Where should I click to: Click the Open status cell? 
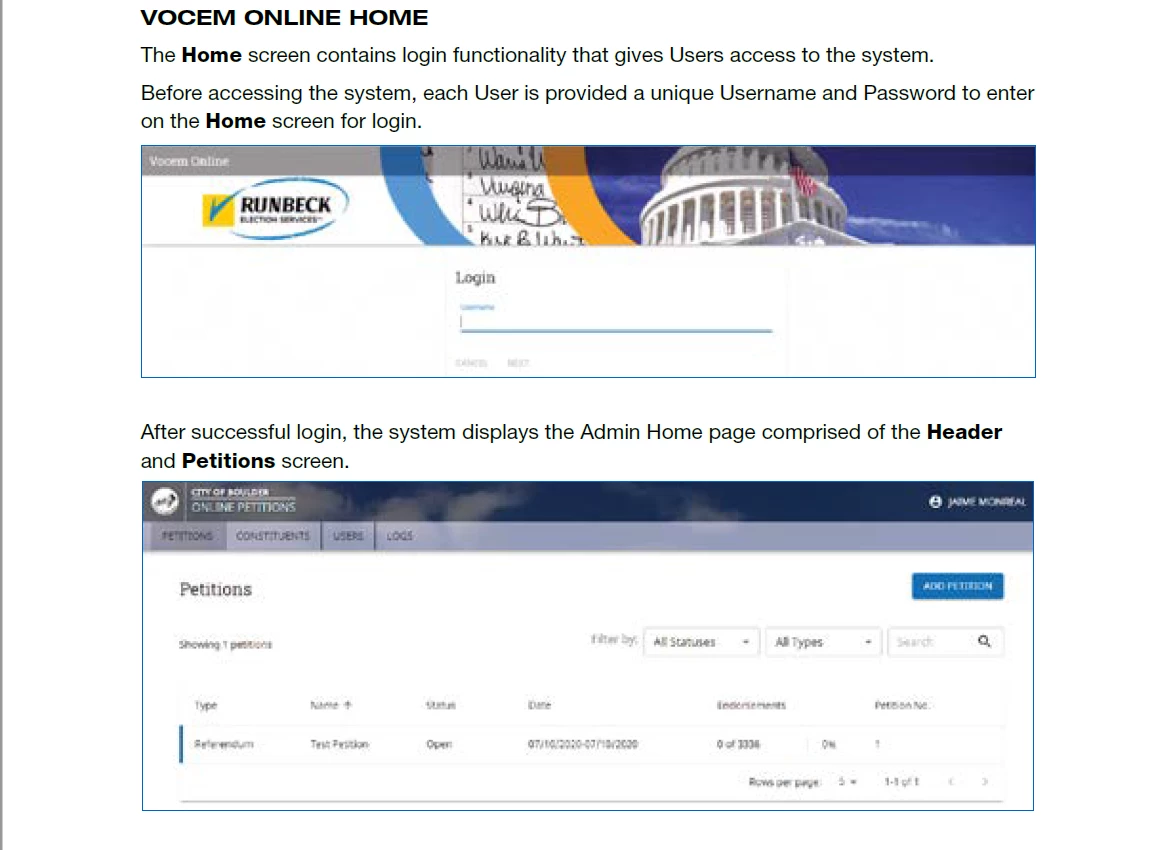pyautogui.click(x=439, y=744)
